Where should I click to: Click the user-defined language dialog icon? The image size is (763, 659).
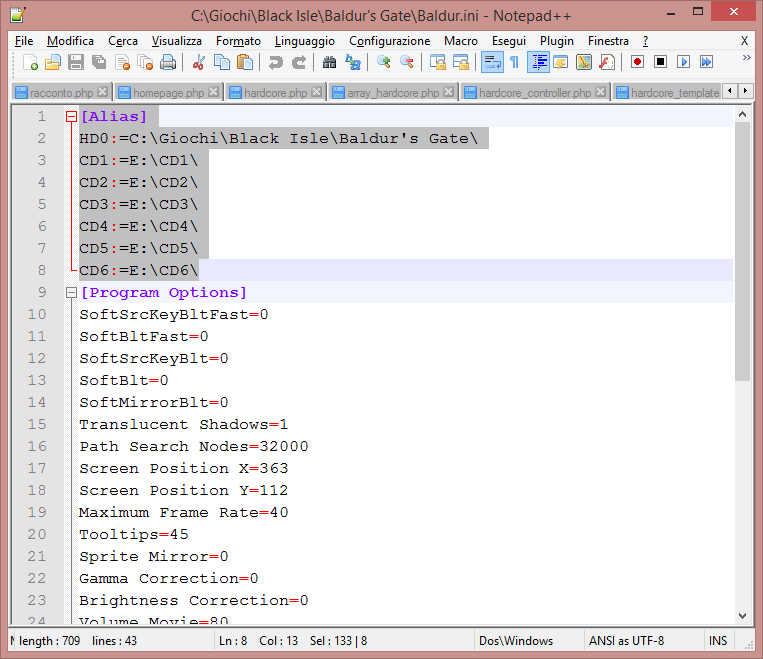pyautogui.click(x=561, y=62)
